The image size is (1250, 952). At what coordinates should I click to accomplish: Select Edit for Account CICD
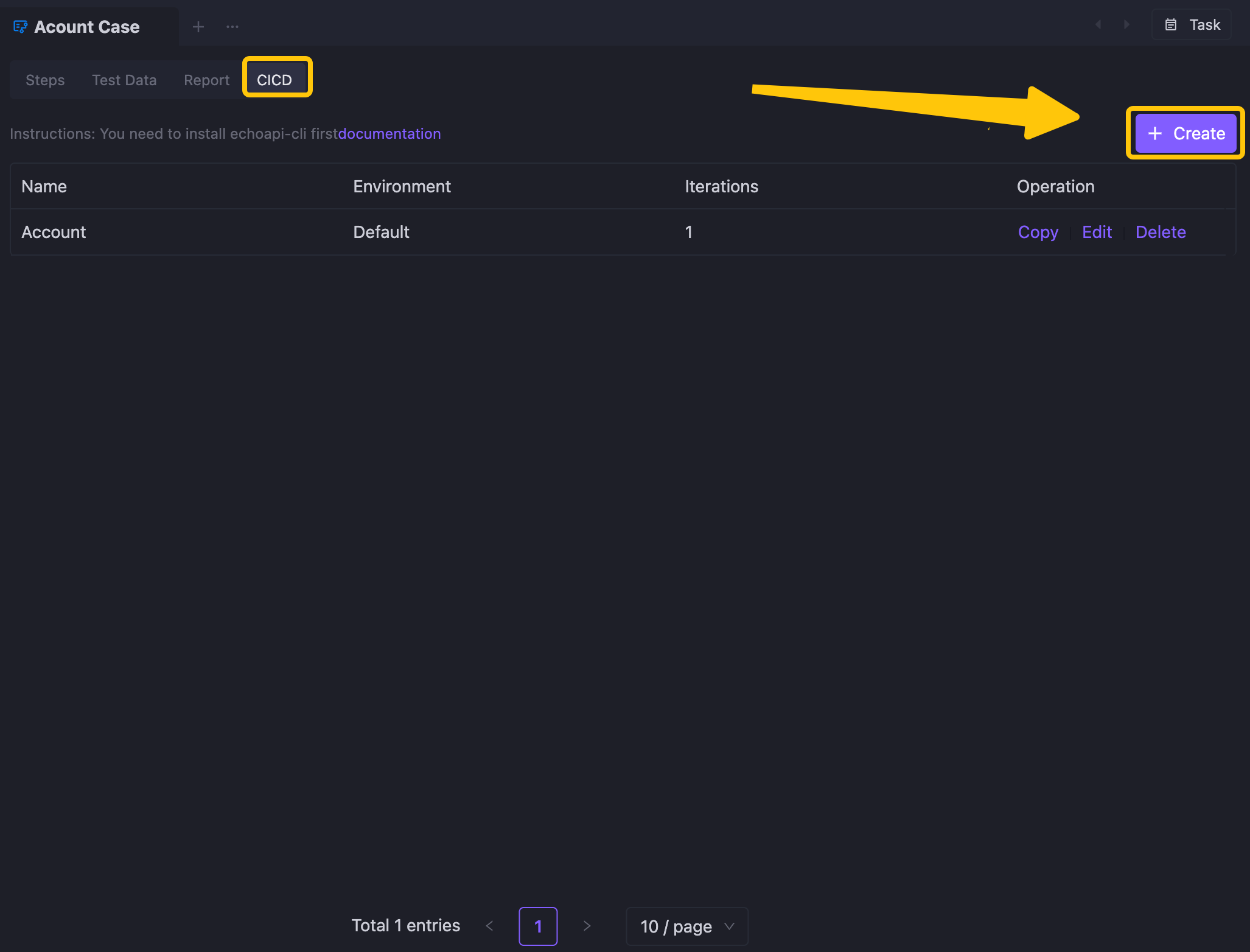[1097, 232]
